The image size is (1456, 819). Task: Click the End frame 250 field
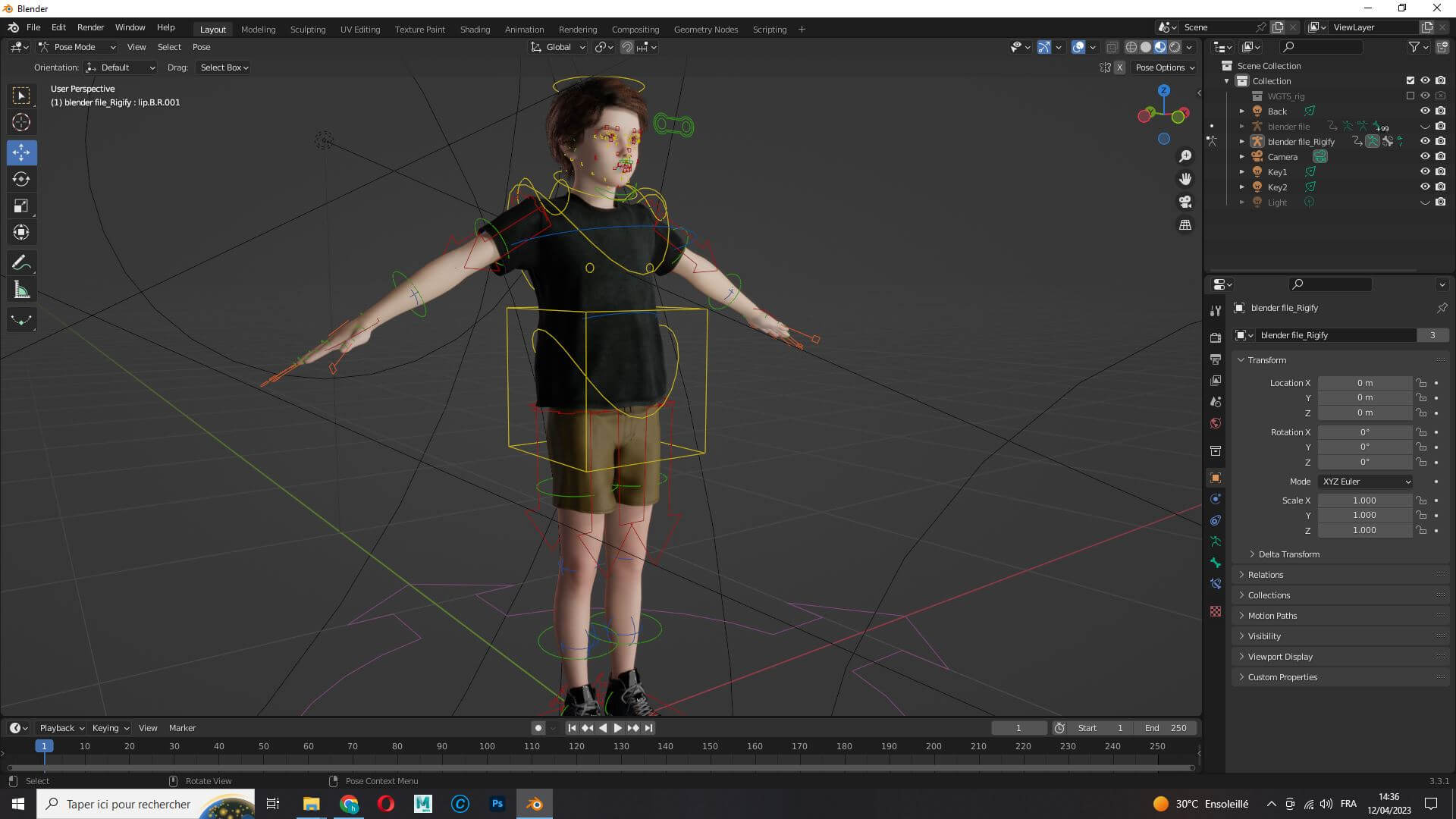pyautogui.click(x=1166, y=728)
